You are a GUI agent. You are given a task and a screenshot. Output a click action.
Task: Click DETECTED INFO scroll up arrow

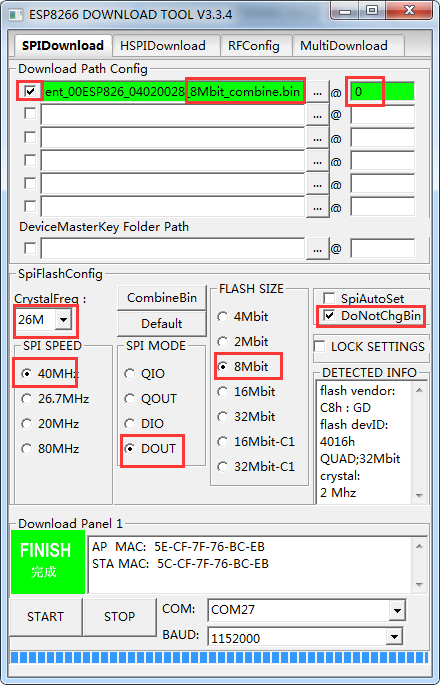[x=419, y=390]
